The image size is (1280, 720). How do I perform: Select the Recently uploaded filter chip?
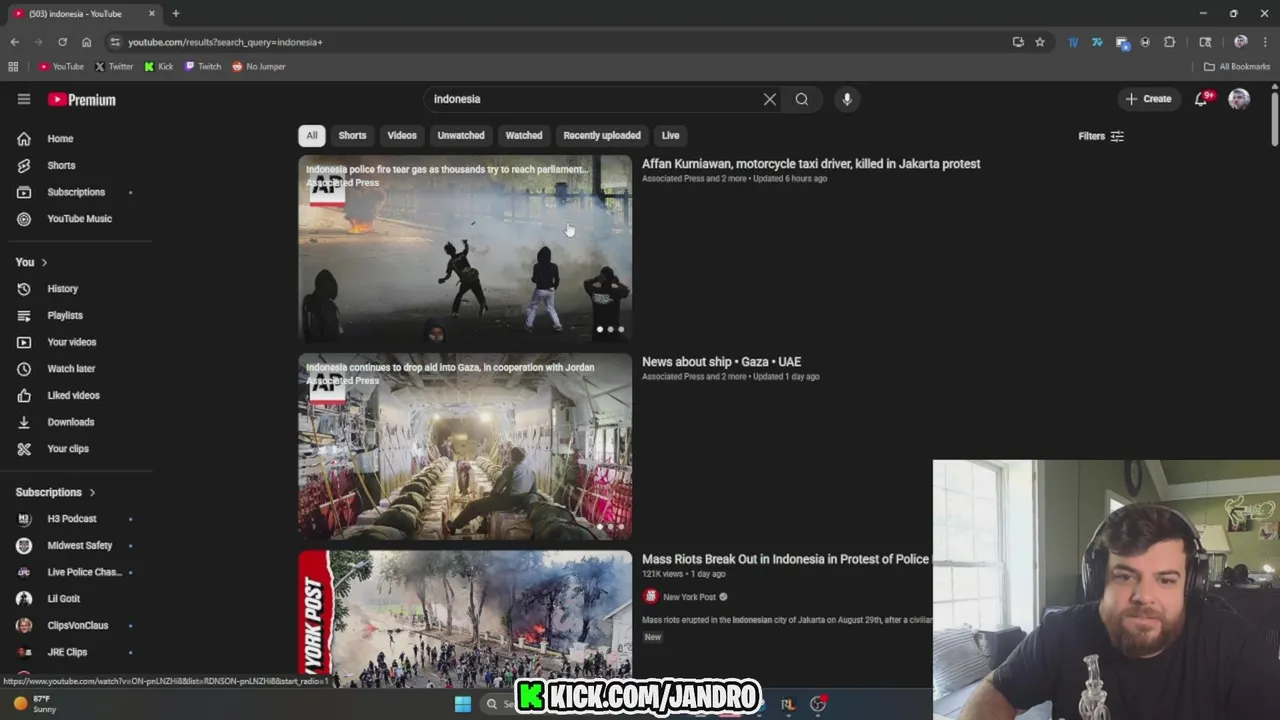(x=602, y=136)
